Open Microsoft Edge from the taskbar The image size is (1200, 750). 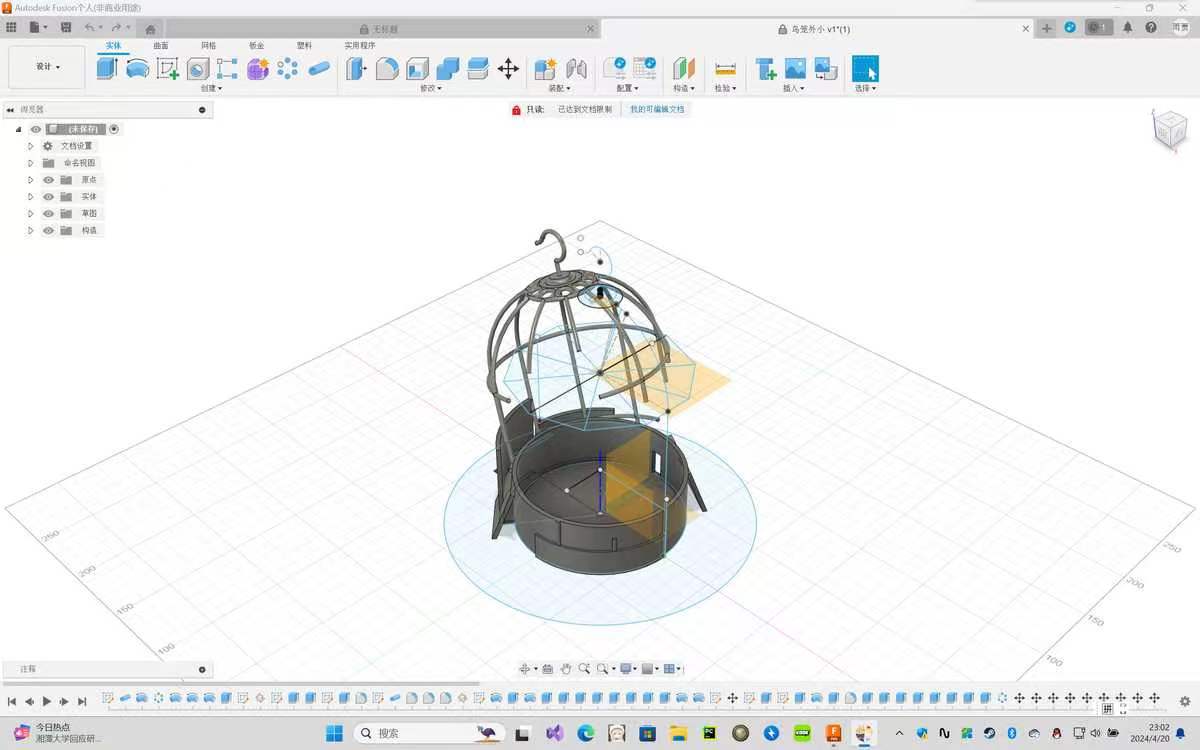[x=586, y=733]
